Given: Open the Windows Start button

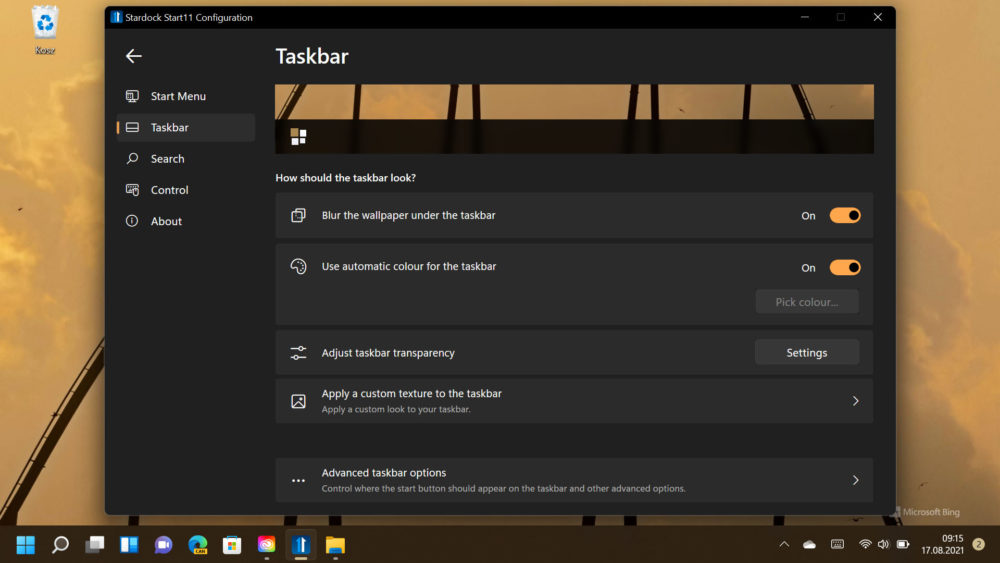Looking at the screenshot, I should [26, 545].
